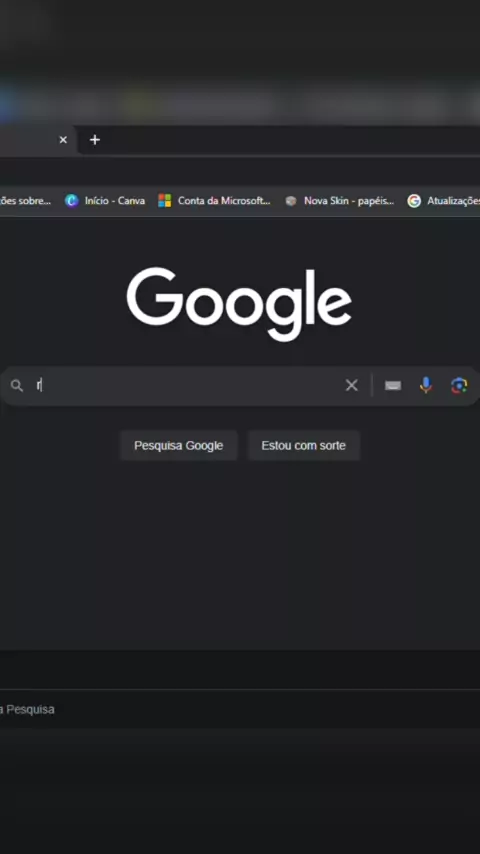Start voice search with the microphone
The image size is (480, 854).
[x=426, y=386]
